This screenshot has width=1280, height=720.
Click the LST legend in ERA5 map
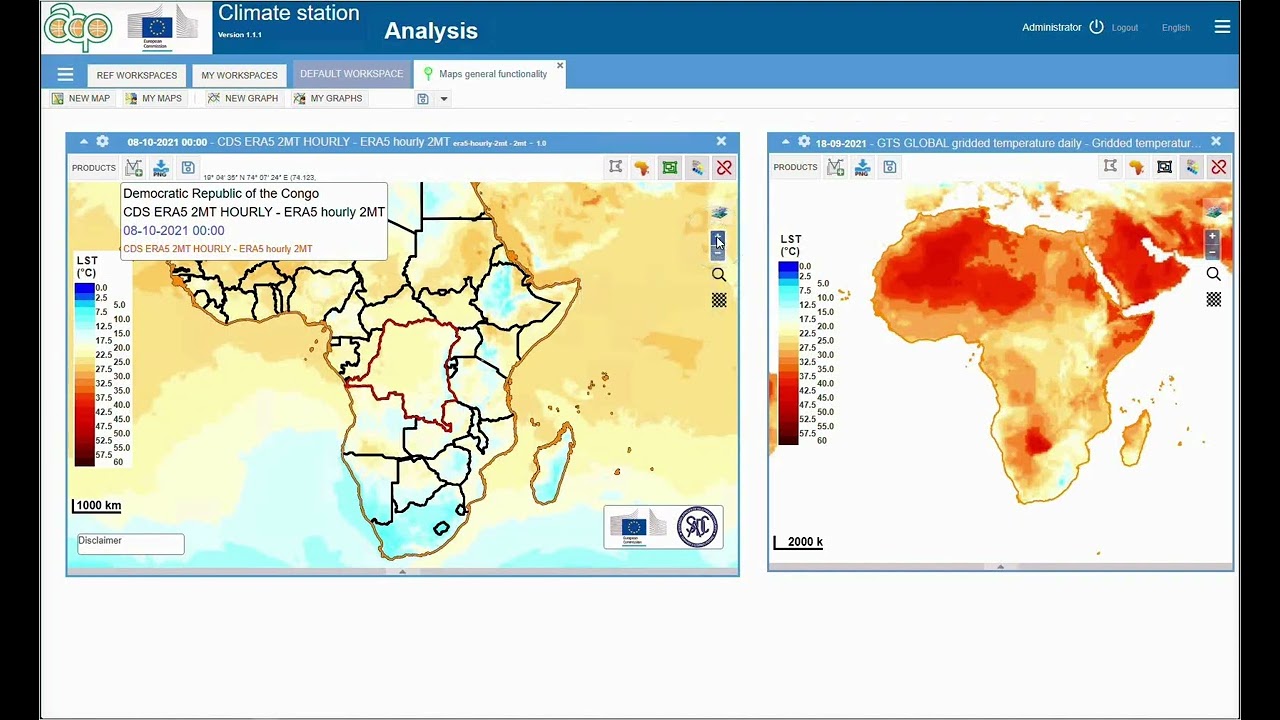click(x=102, y=361)
